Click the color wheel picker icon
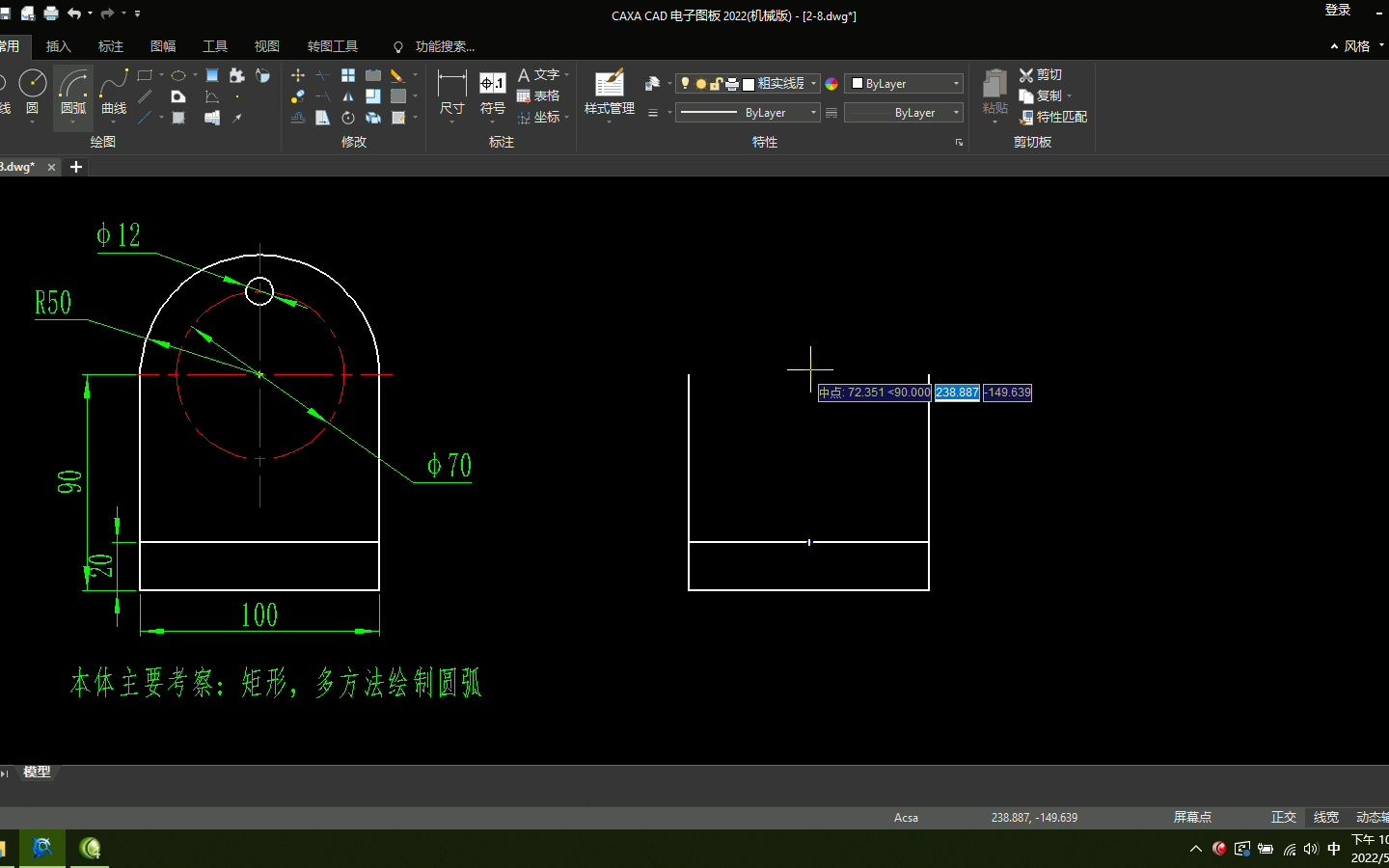1389x868 pixels. click(x=831, y=84)
